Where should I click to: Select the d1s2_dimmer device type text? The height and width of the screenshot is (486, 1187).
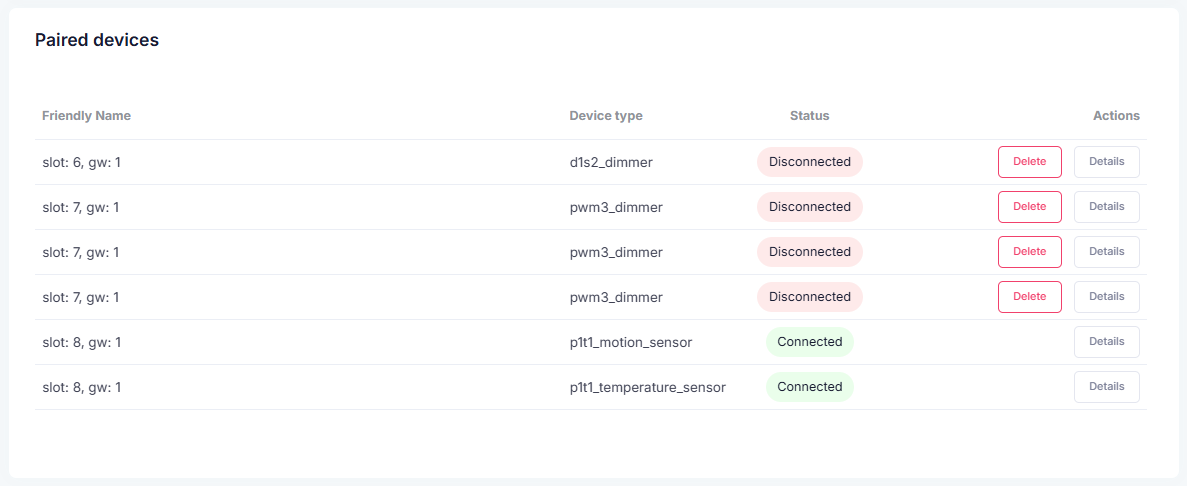(610, 162)
